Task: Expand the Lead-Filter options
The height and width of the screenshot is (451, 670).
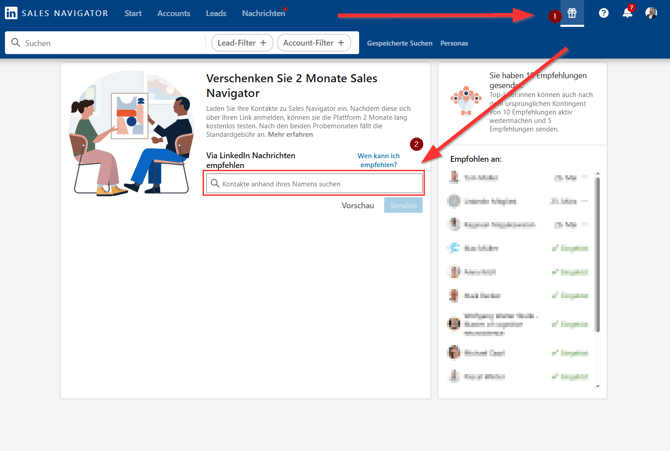Action: (x=242, y=43)
